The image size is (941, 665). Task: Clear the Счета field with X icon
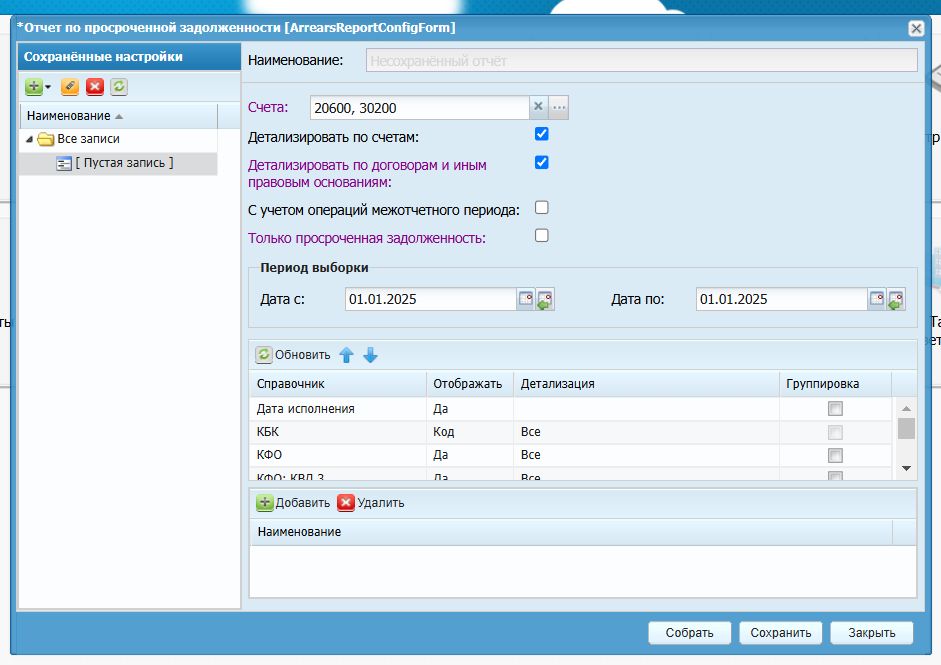pyautogui.click(x=538, y=107)
